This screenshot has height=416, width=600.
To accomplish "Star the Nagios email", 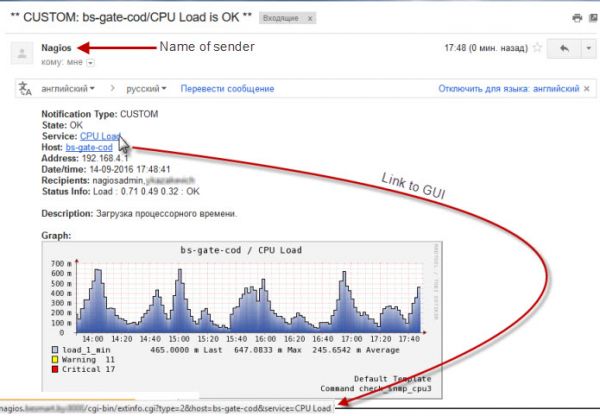I will [x=536, y=48].
